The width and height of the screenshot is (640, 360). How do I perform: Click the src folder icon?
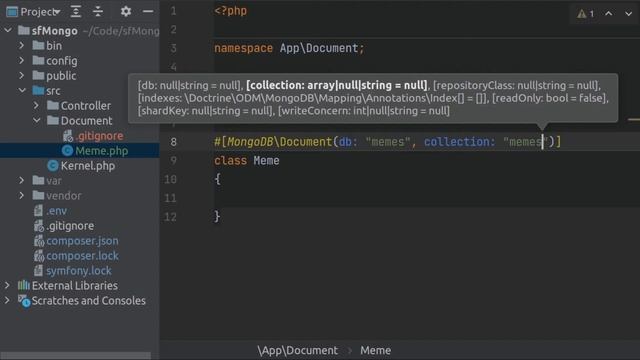tap(38, 90)
